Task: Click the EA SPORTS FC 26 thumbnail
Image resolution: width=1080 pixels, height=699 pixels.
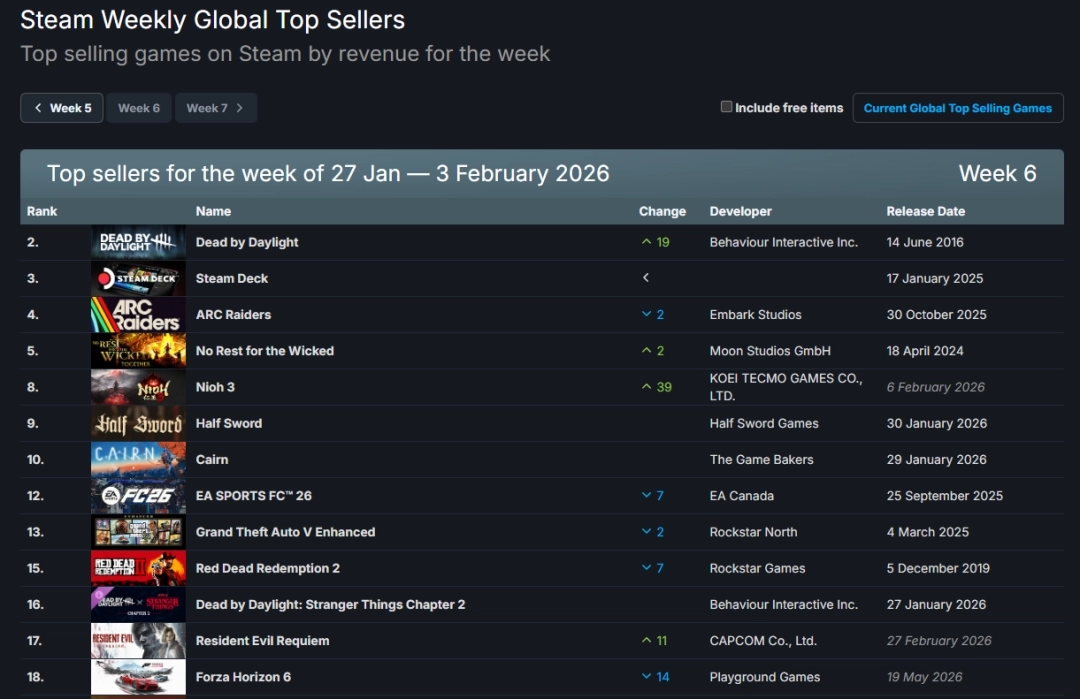Action: tap(138, 495)
